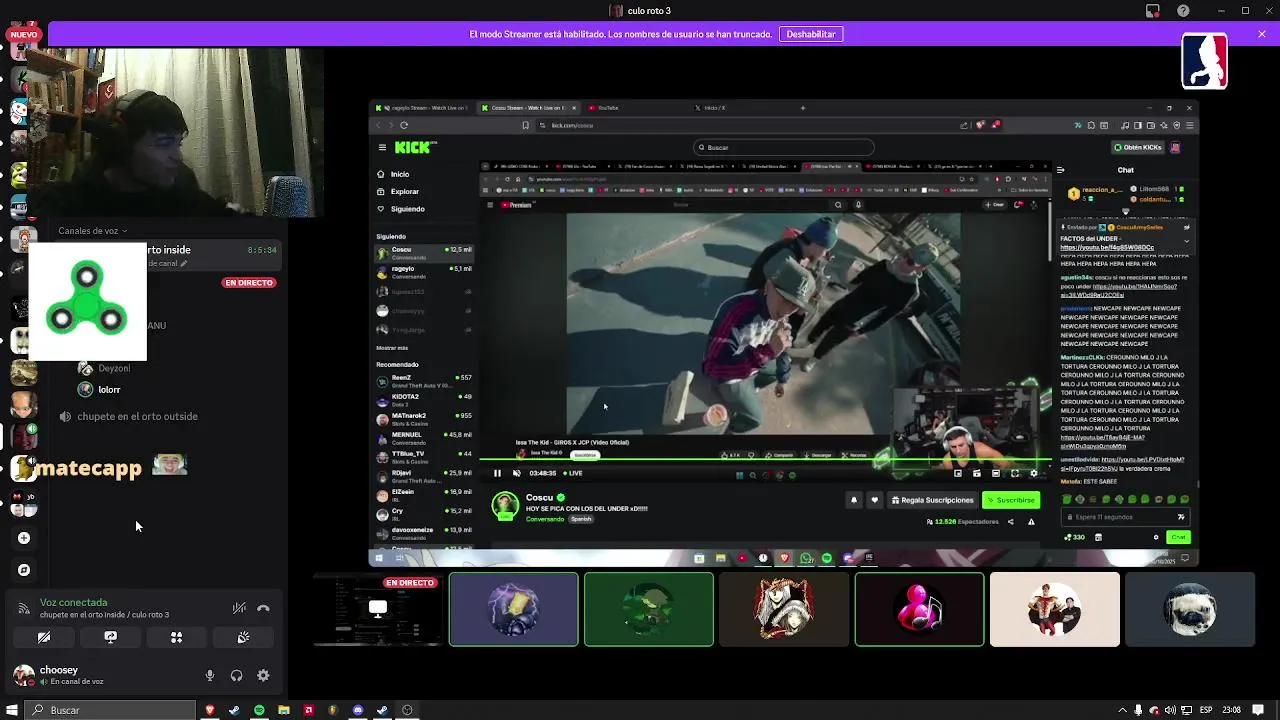Add a server with plus icon

coord(24,538)
